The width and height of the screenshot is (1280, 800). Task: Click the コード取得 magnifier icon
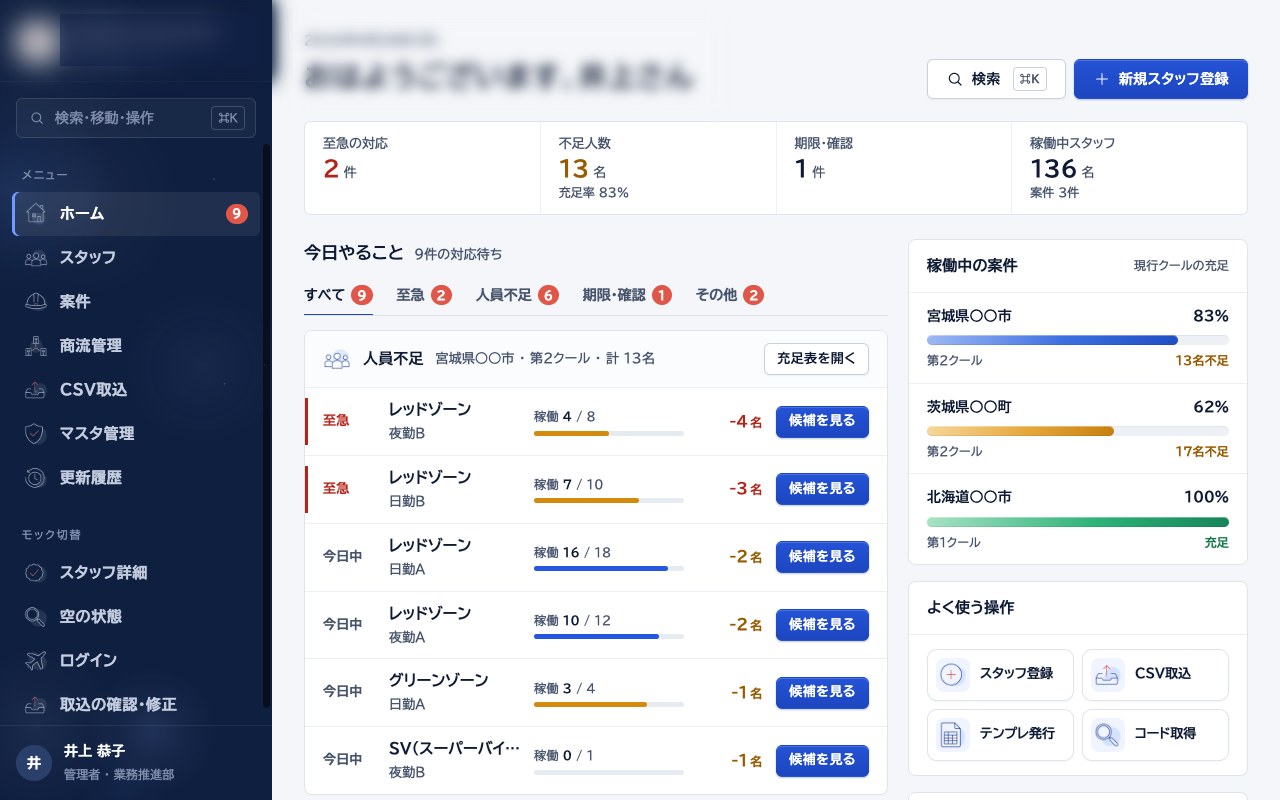click(1108, 734)
